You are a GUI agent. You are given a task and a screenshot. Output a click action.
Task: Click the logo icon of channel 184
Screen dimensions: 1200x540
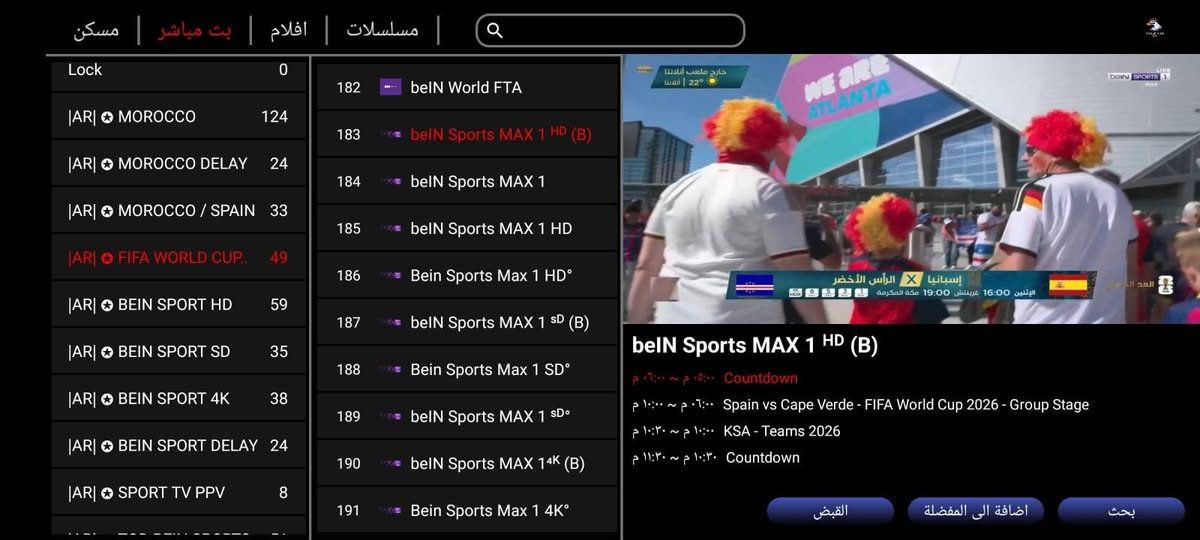[391, 181]
